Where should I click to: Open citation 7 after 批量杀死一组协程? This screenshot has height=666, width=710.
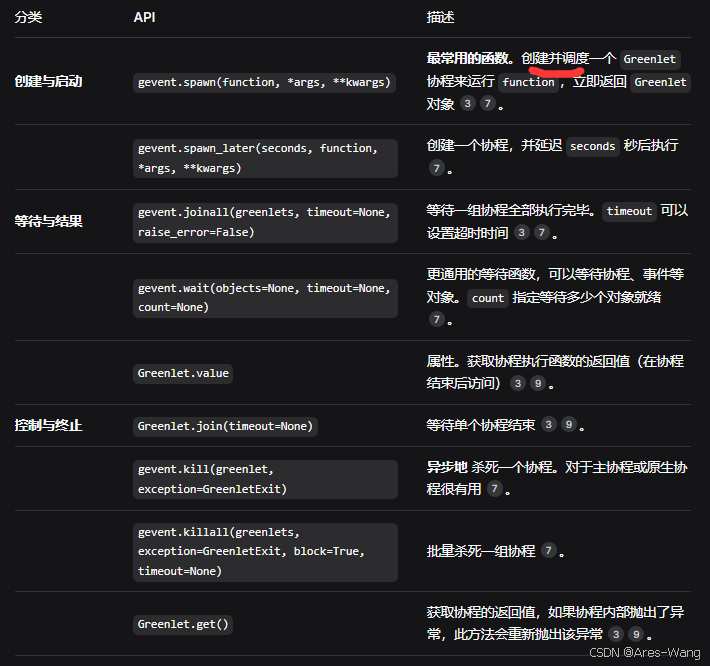pyautogui.click(x=549, y=550)
